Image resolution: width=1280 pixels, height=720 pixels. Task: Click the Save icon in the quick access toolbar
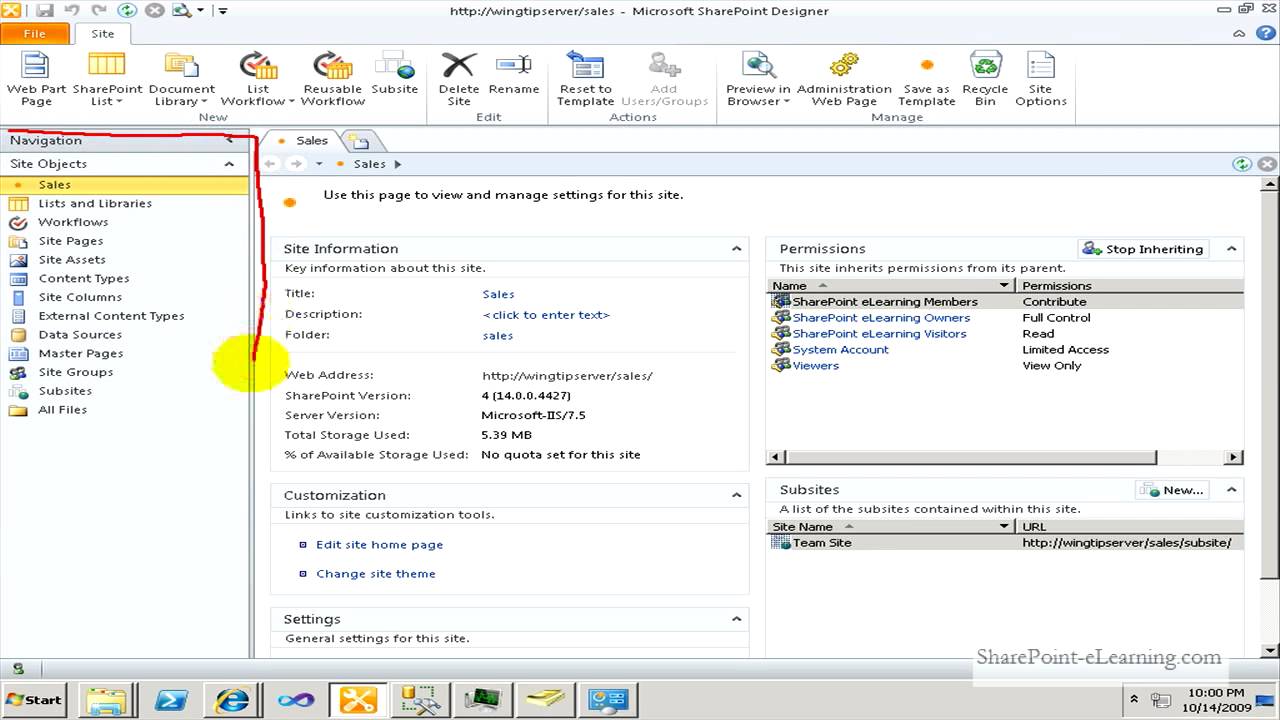coord(45,10)
